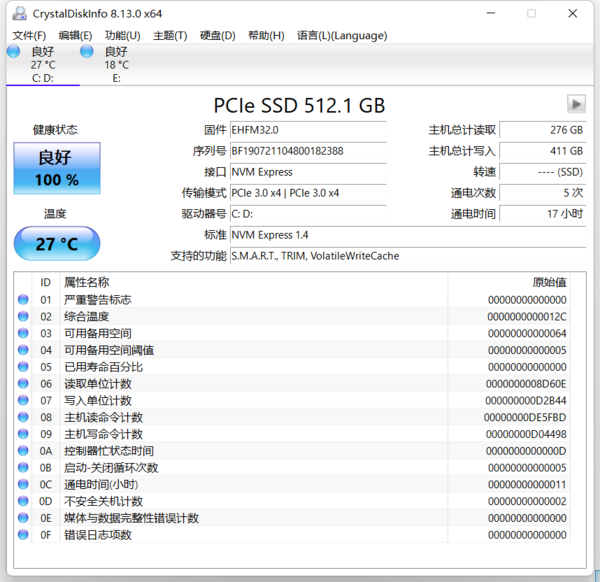
Task: Click the drive letter field C: D:
Action: click(308, 214)
